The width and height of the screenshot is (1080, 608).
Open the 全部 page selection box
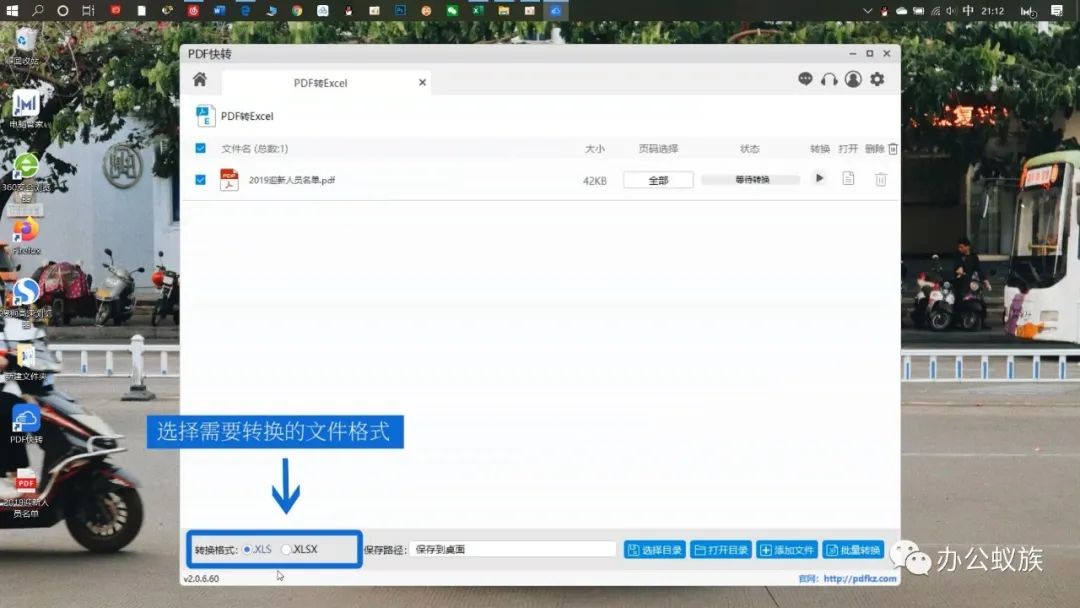pos(658,180)
